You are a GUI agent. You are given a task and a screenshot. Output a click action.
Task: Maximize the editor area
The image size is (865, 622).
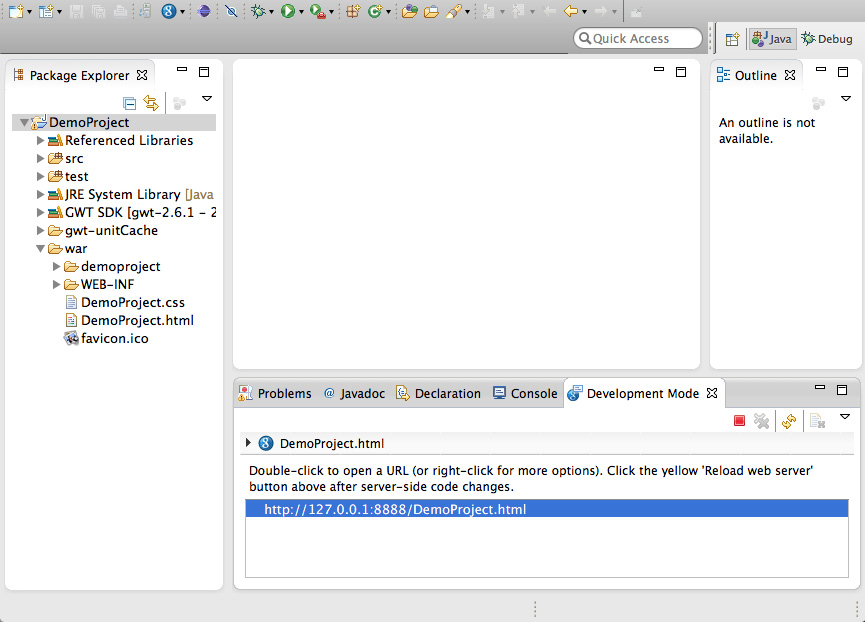pos(681,72)
